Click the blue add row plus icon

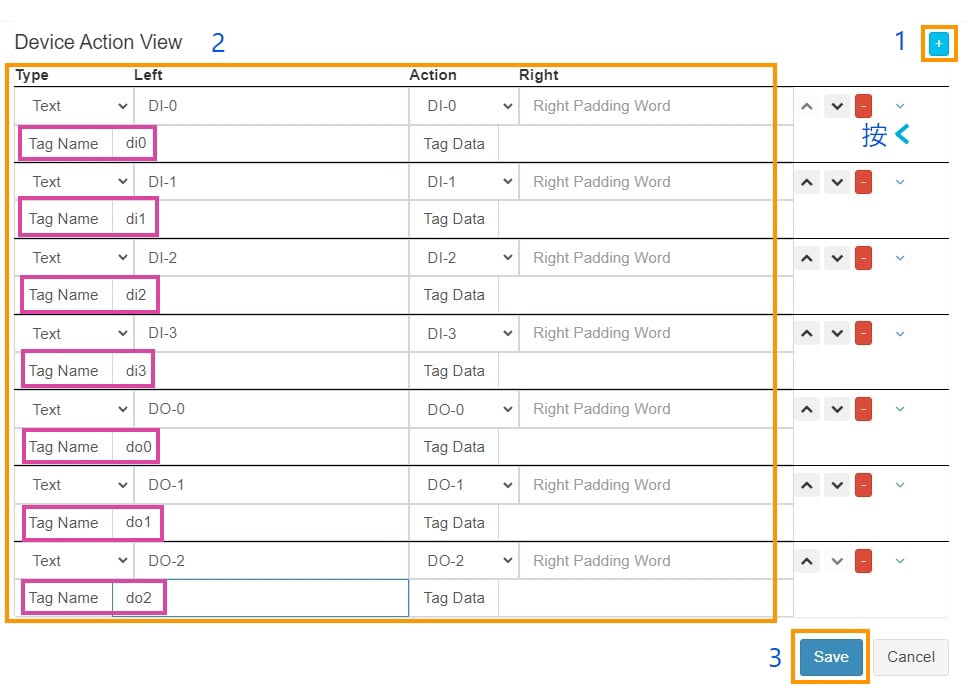coord(938,44)
